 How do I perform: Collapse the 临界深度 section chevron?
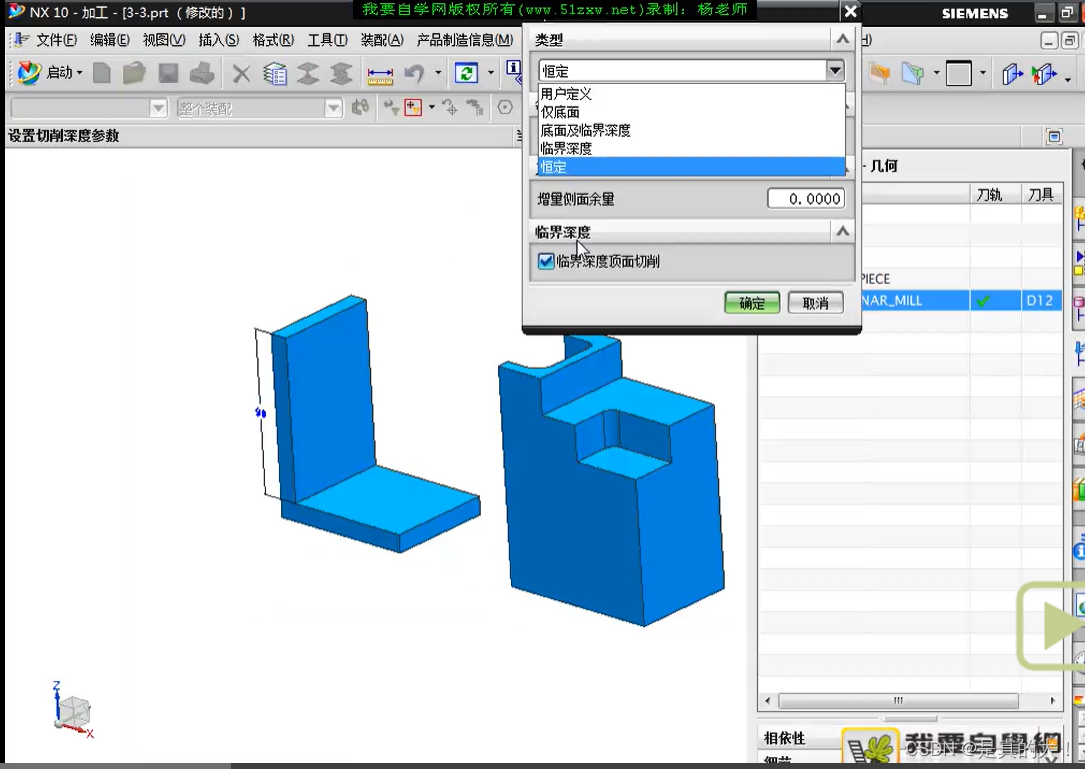(842, 231)
